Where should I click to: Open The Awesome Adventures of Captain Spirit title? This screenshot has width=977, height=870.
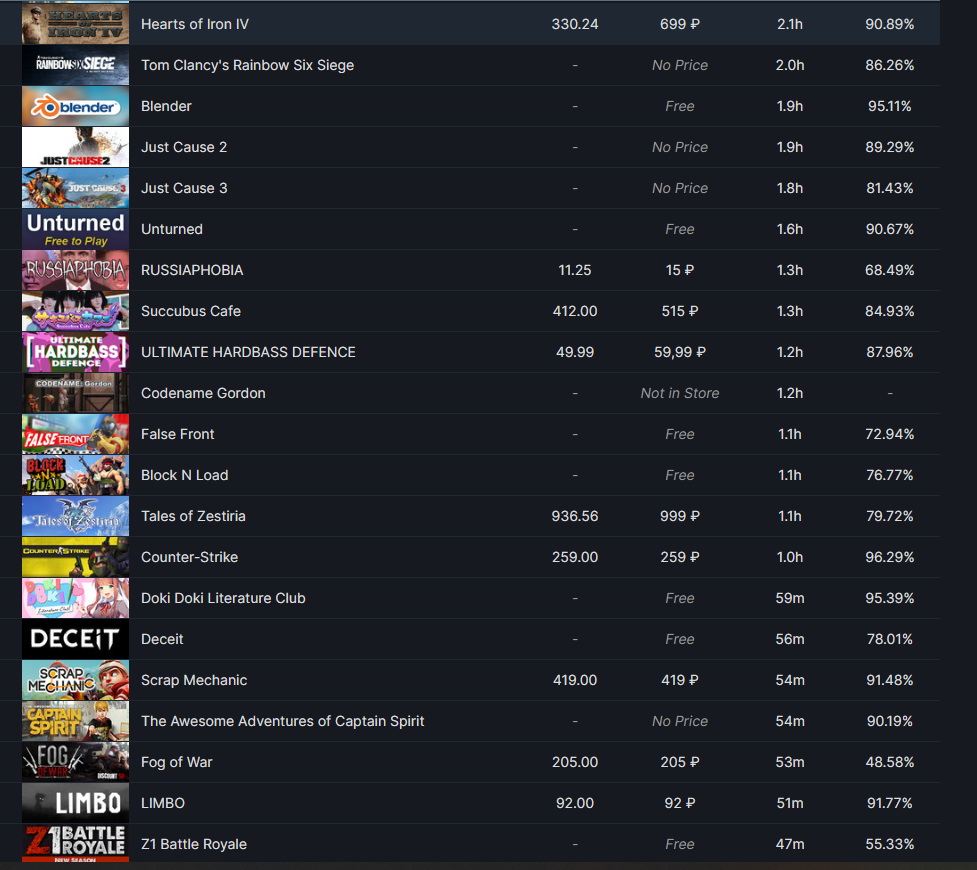282,722
